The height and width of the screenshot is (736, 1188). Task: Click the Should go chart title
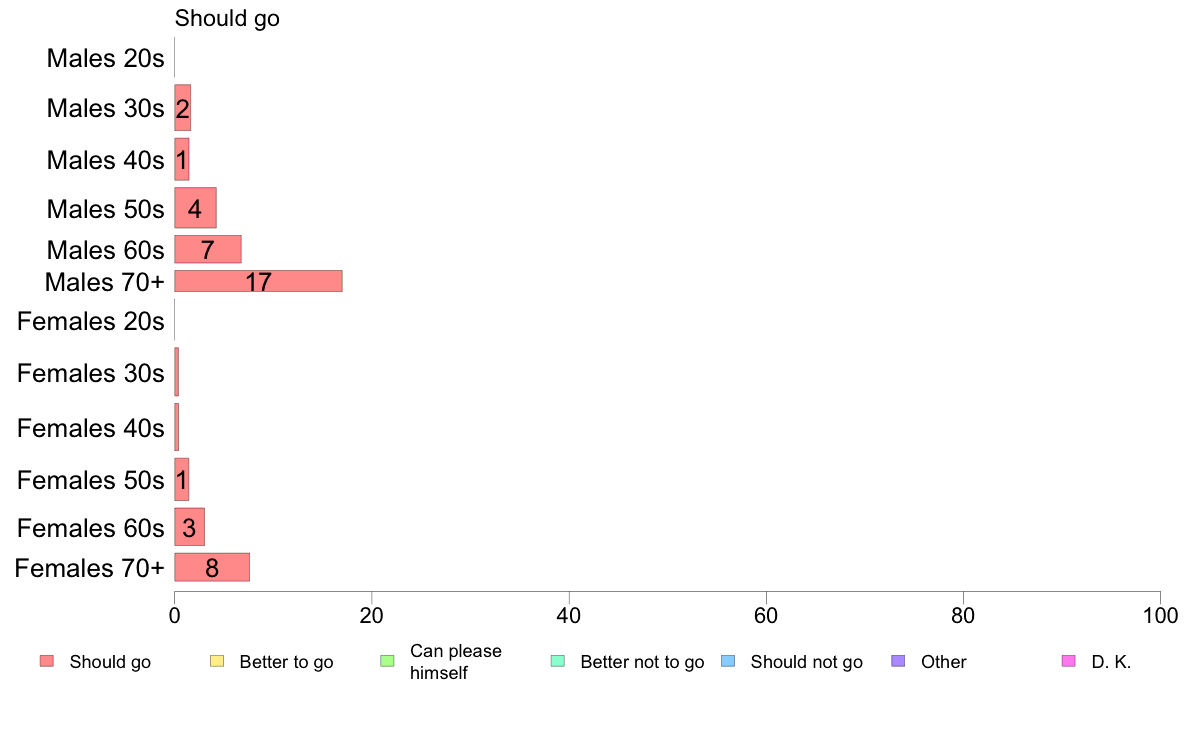(227, 18)
